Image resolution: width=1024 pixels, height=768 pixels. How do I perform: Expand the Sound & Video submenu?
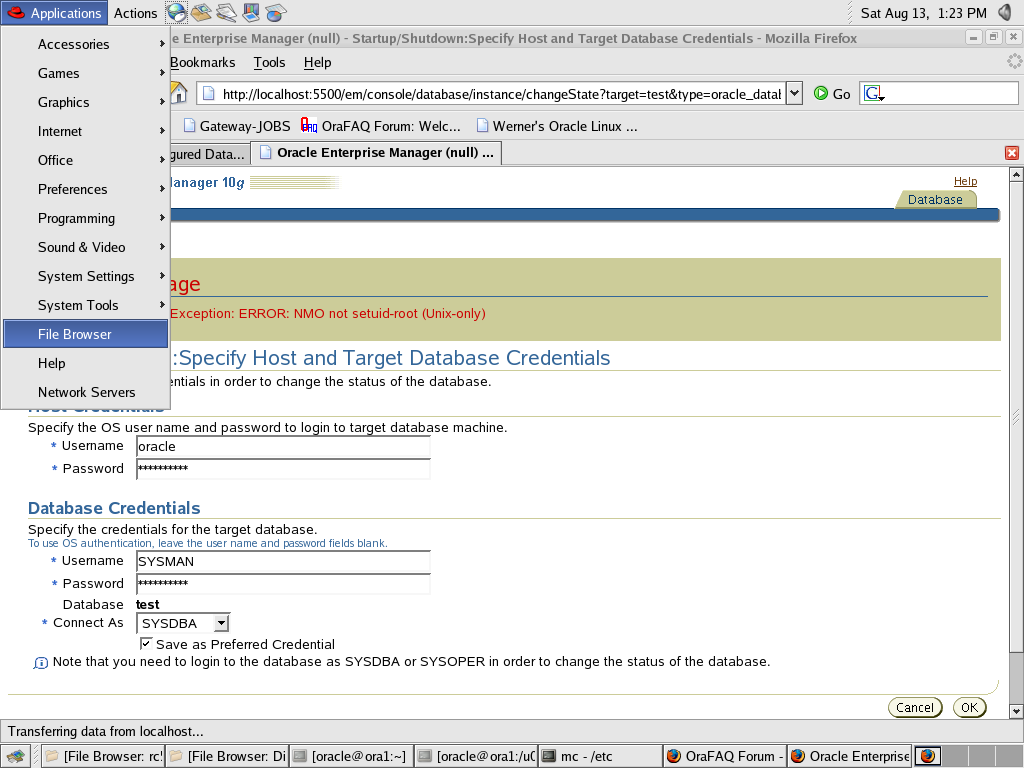click(x=86, y=248)
